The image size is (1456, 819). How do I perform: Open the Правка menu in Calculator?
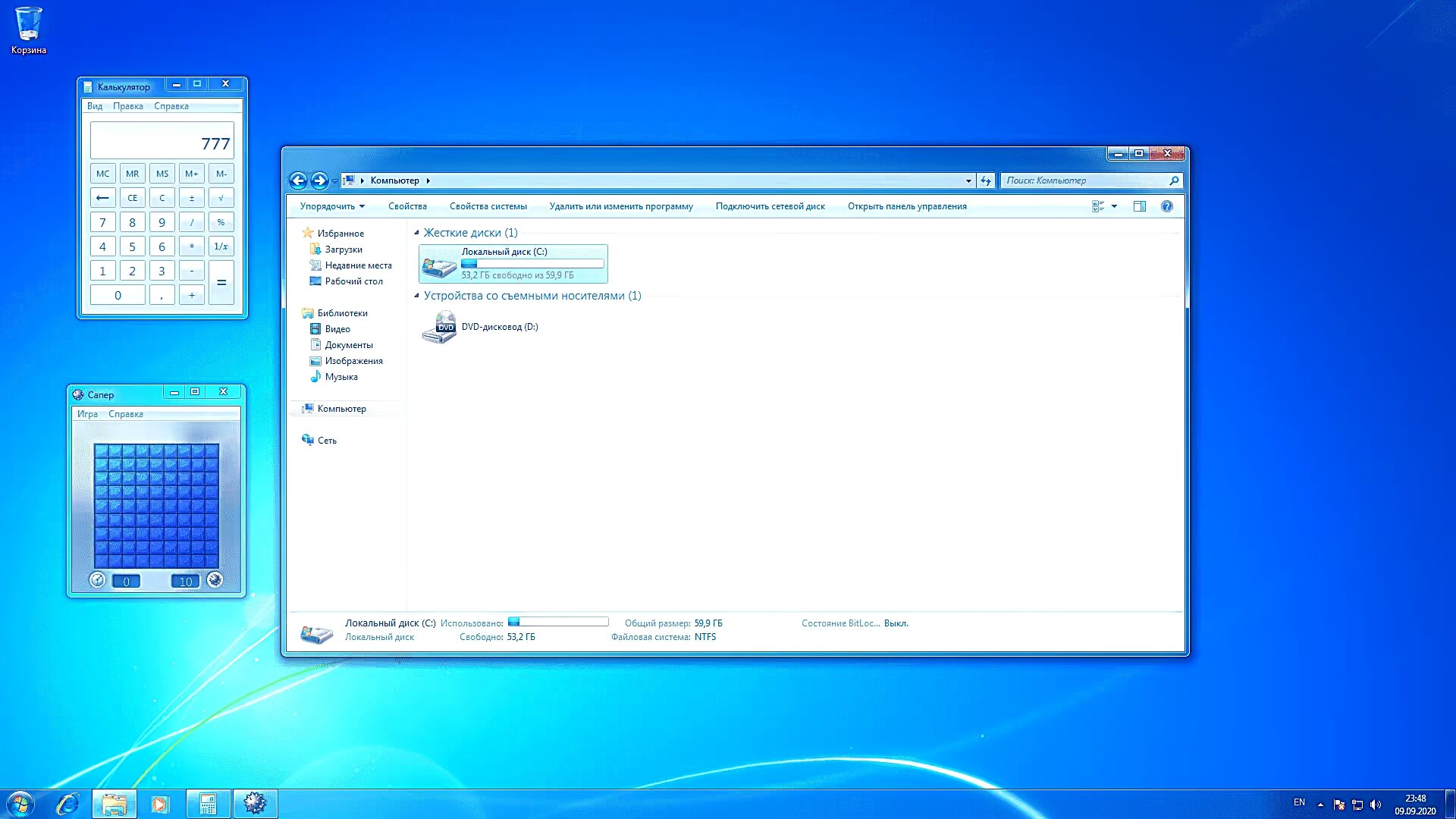point(128,106)
